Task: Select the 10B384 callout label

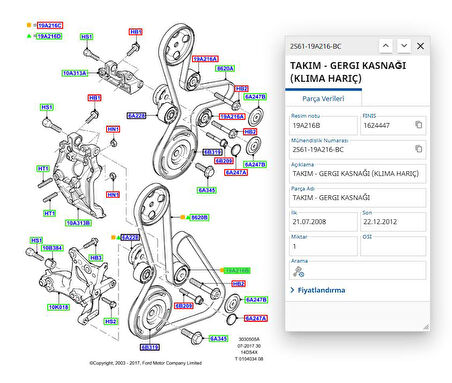Action: click(x=52, y=248)
